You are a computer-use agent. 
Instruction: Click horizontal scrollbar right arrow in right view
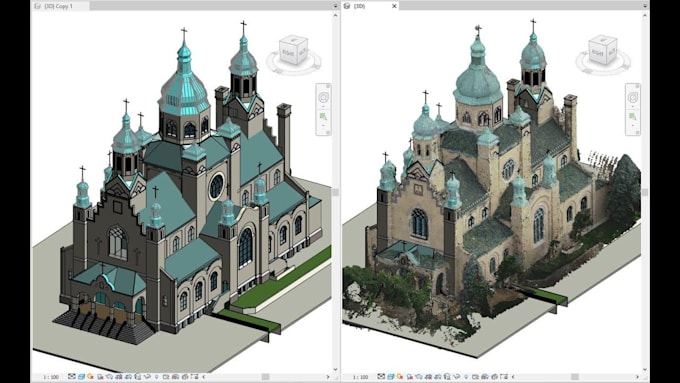point(638,377)
